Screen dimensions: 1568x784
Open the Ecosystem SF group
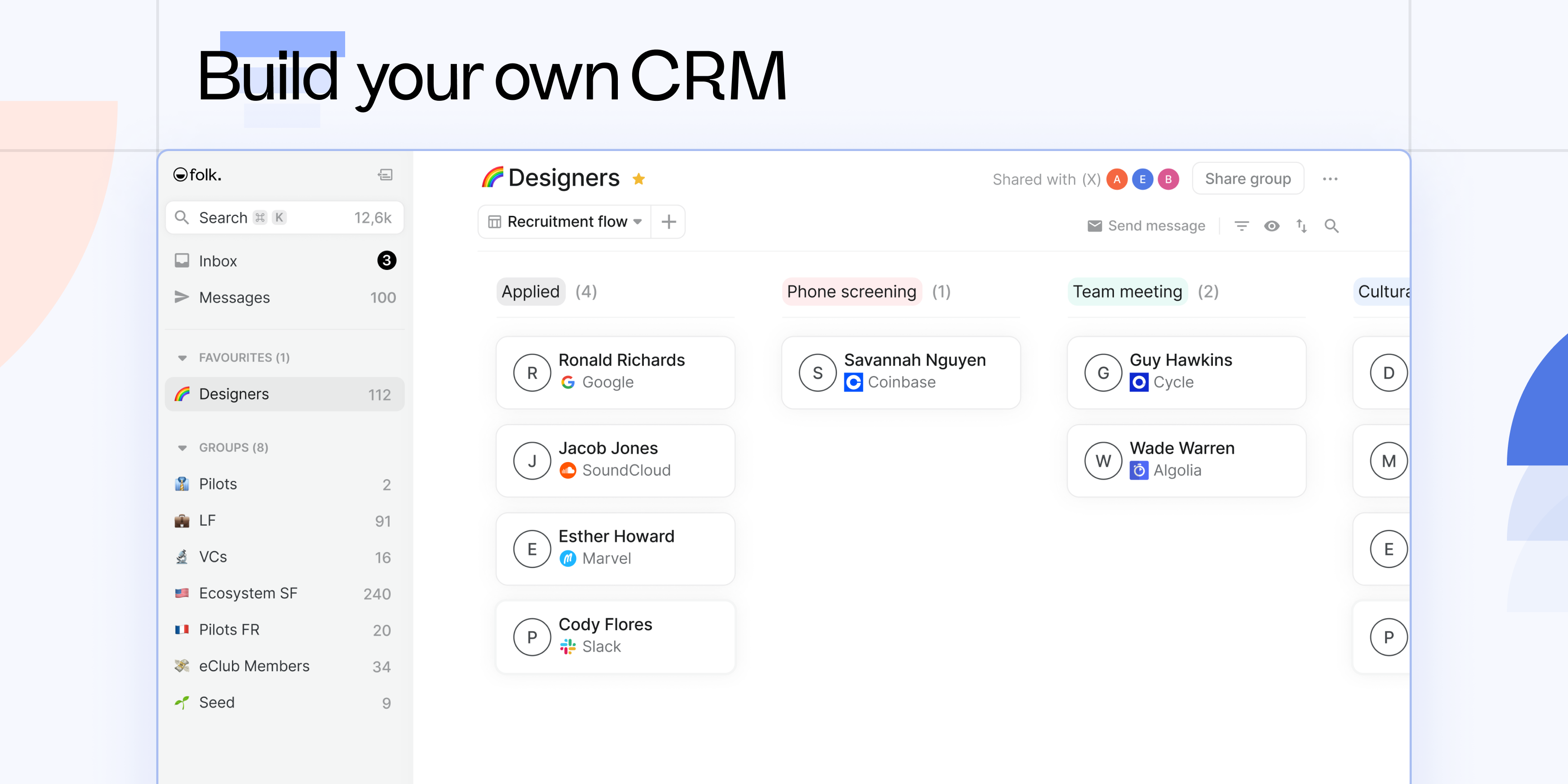249,594
